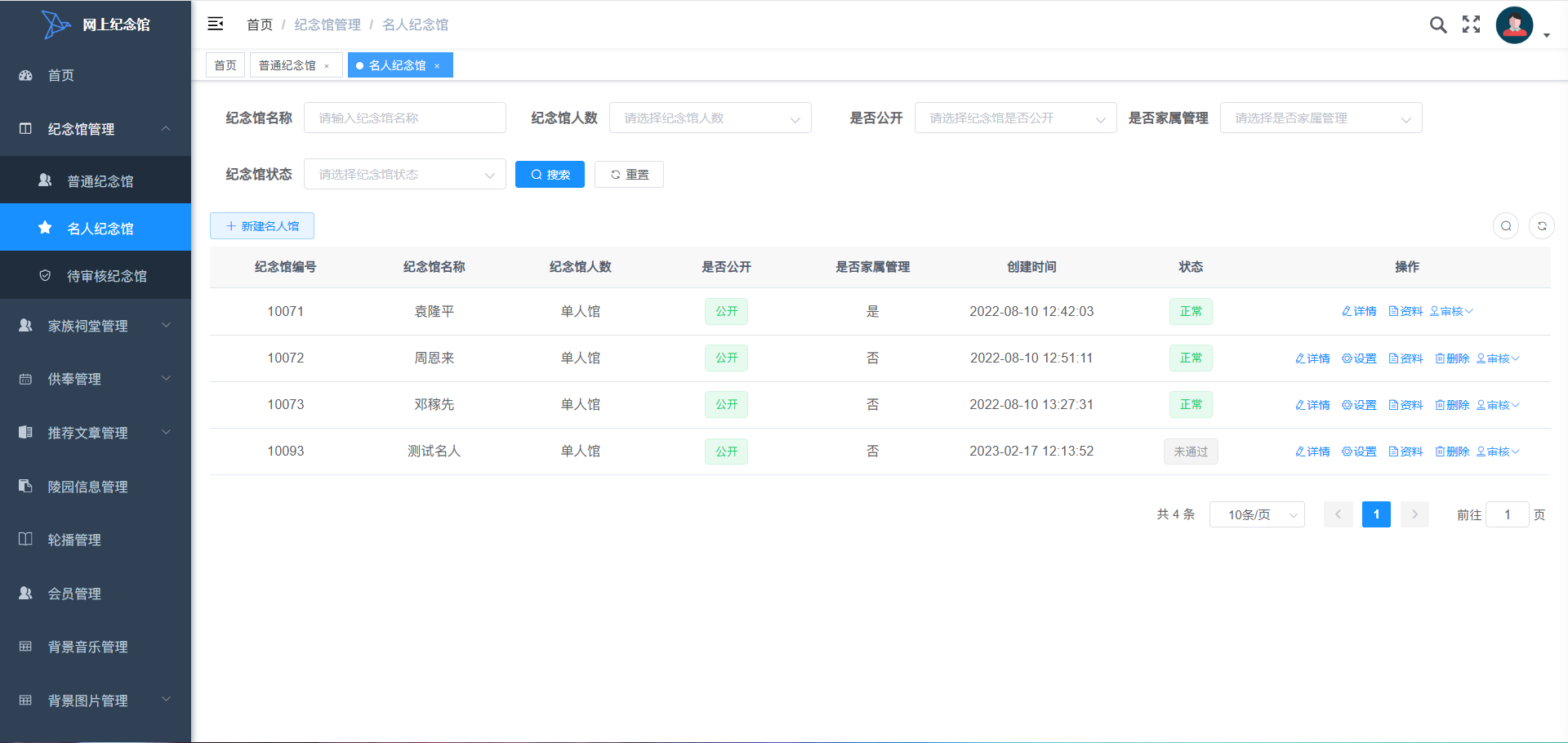Click the 未通过 status tag for 测试名人

(x=1191, y=452)
